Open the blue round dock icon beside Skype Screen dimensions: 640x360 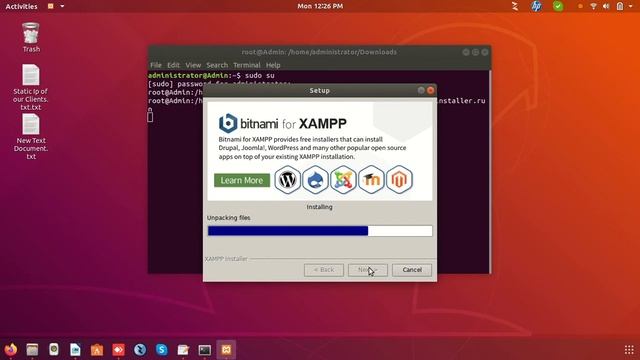[140, 350]
